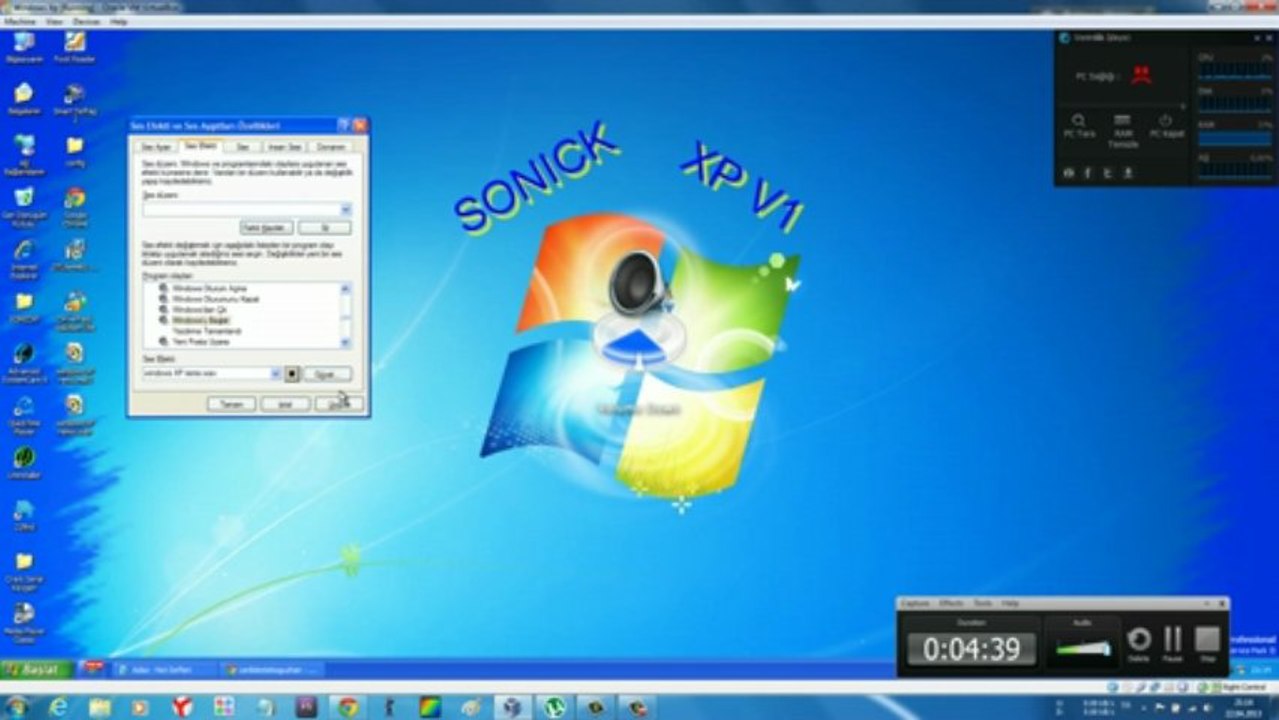This screenshot has width=1279, height=720.
Task: Open the View menu in VirtualBox
Action: pyautogui.click(x=54, y=21)
